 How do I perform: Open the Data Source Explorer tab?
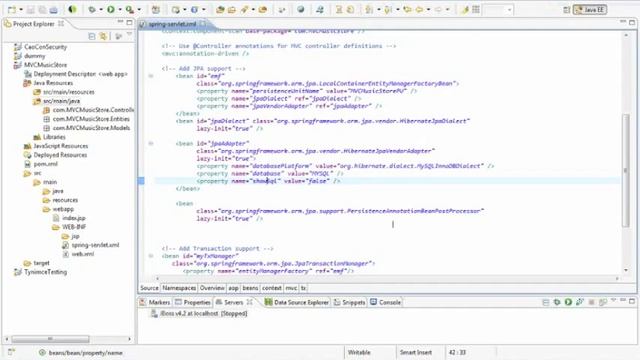click(x=297, y=302)
